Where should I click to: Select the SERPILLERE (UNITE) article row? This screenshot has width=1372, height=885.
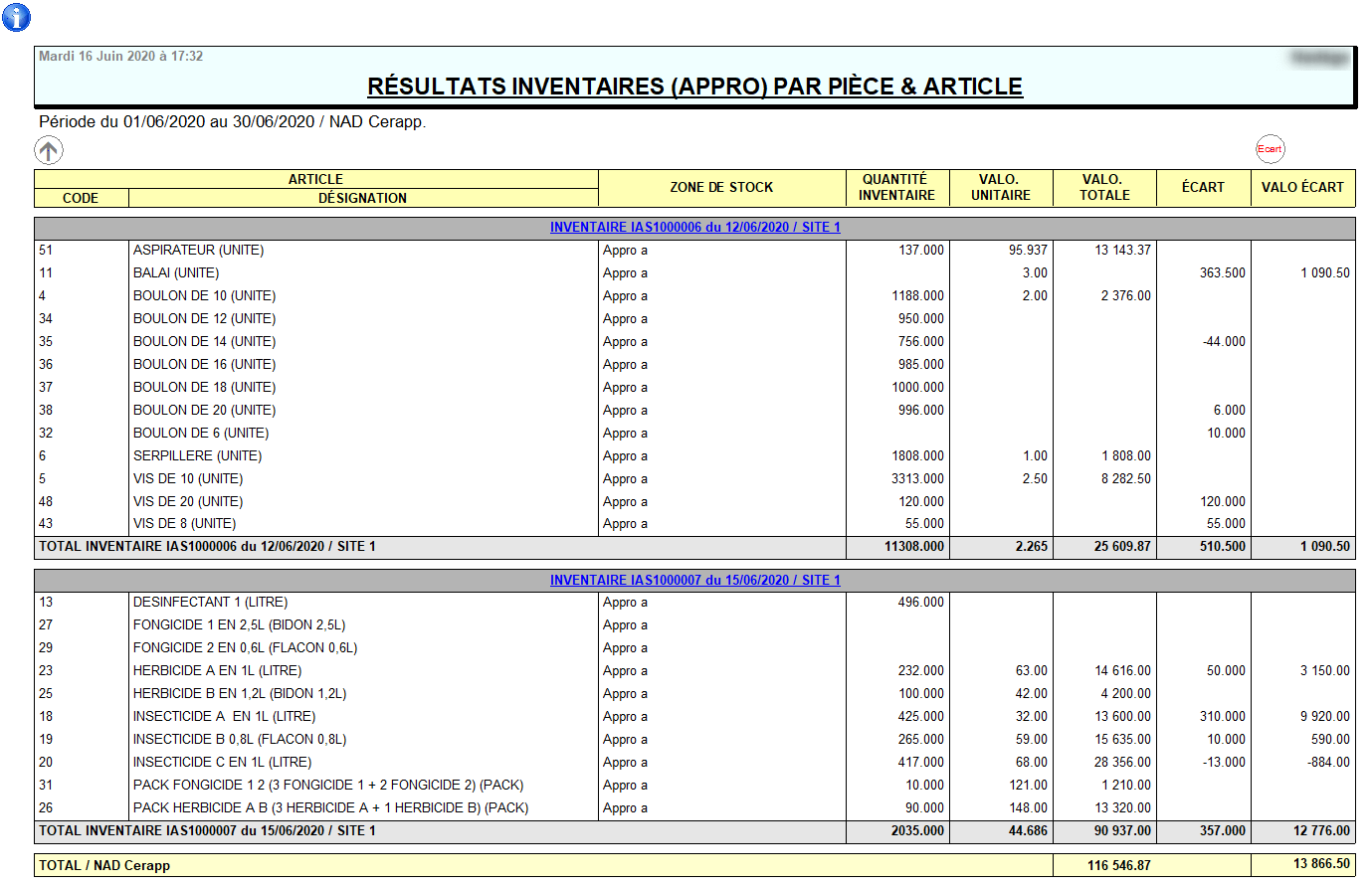[198, 456]
